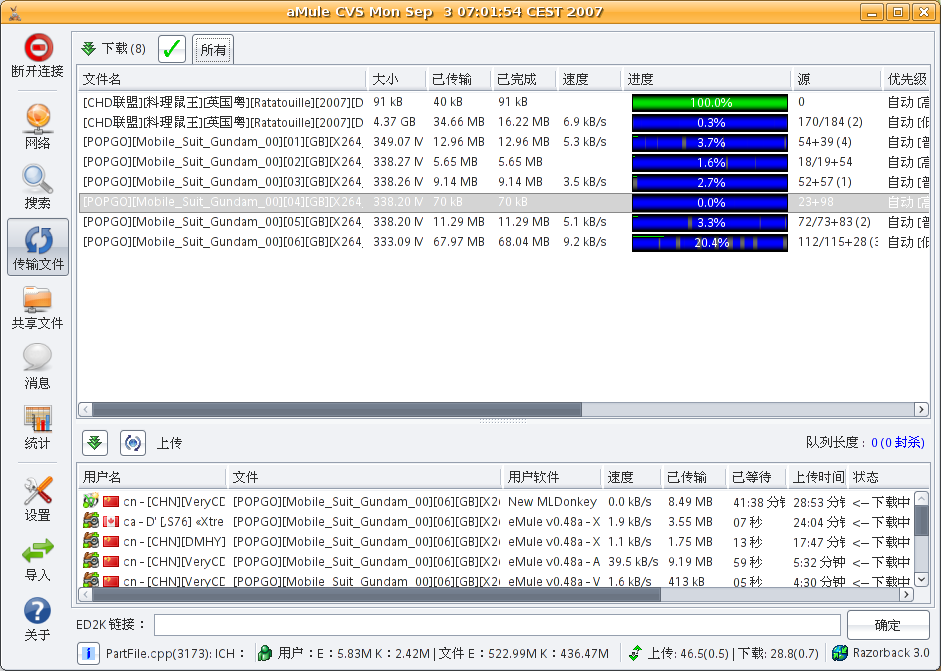
Task: Select upload row with 39.5 kB/s speed
Action: pos(496,562)
